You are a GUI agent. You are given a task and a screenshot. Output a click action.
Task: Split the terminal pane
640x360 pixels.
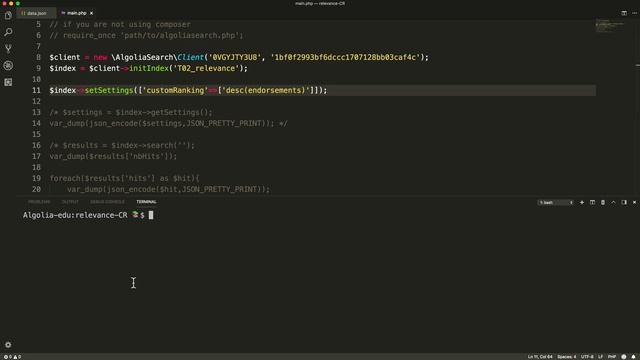pyautogui.click(x=592, y=202)
